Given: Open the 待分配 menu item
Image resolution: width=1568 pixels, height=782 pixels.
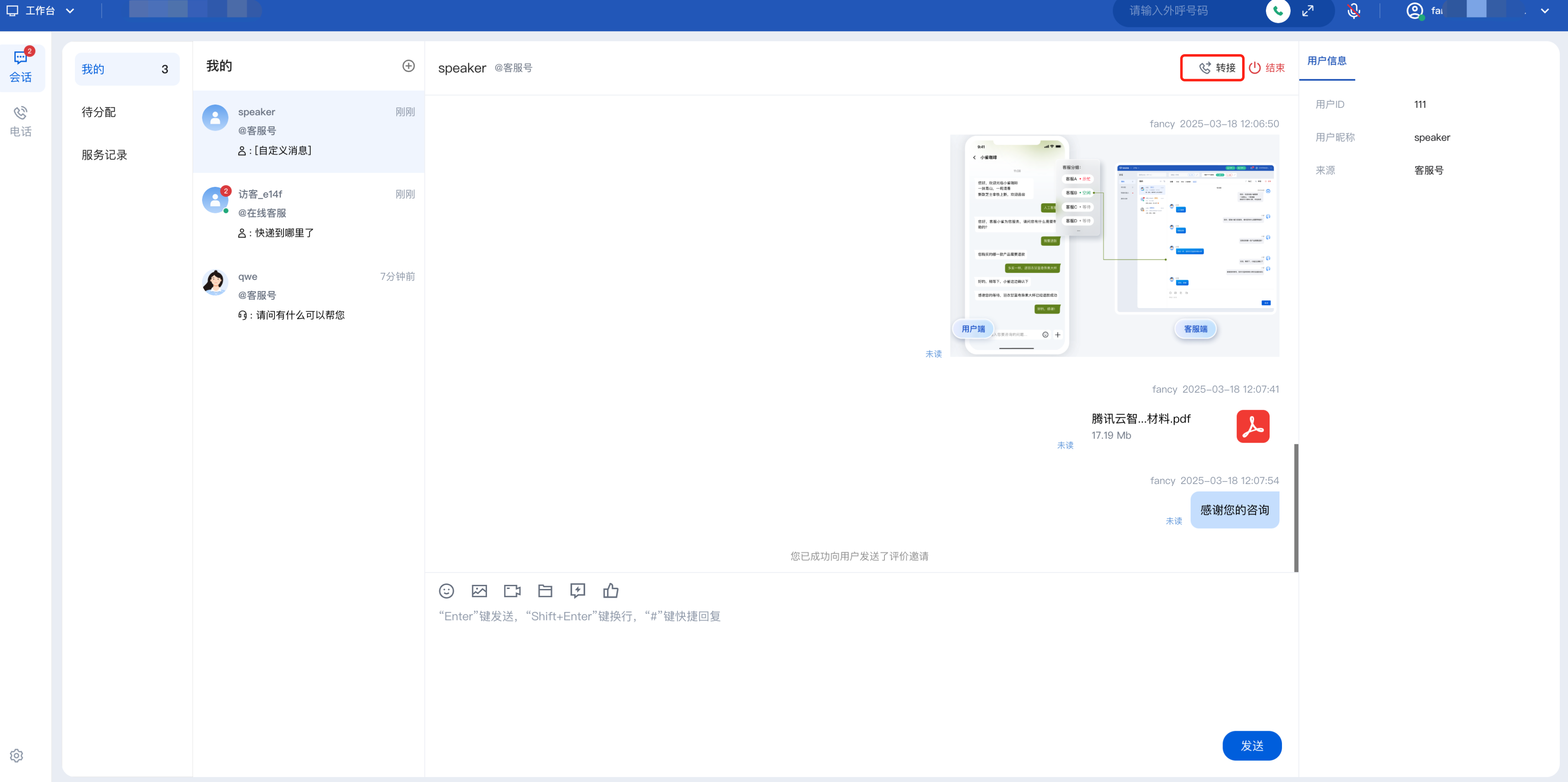Looking at the screenshot, I should click(x=99, y=112).
